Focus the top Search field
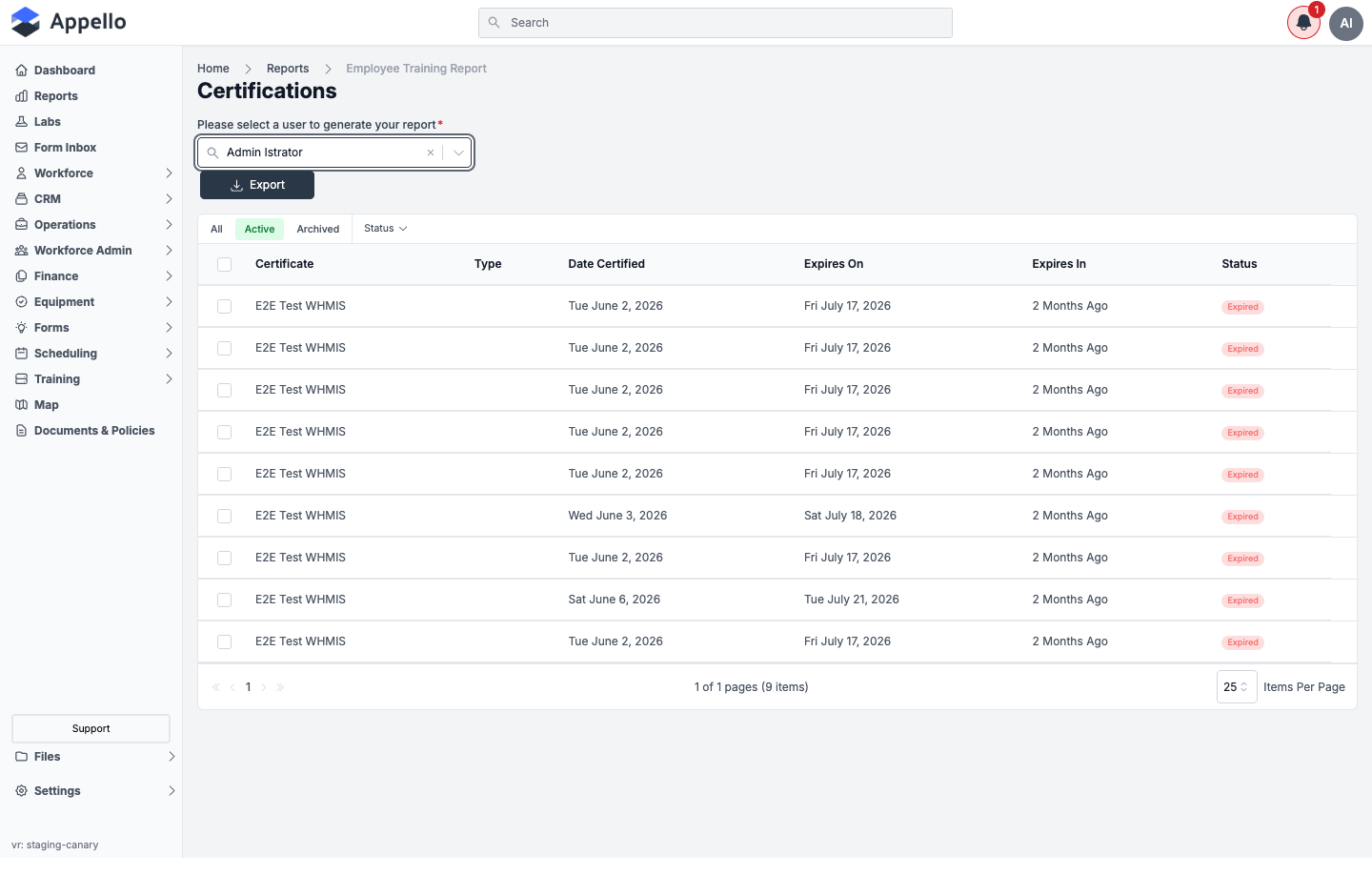 pos(716,23)
